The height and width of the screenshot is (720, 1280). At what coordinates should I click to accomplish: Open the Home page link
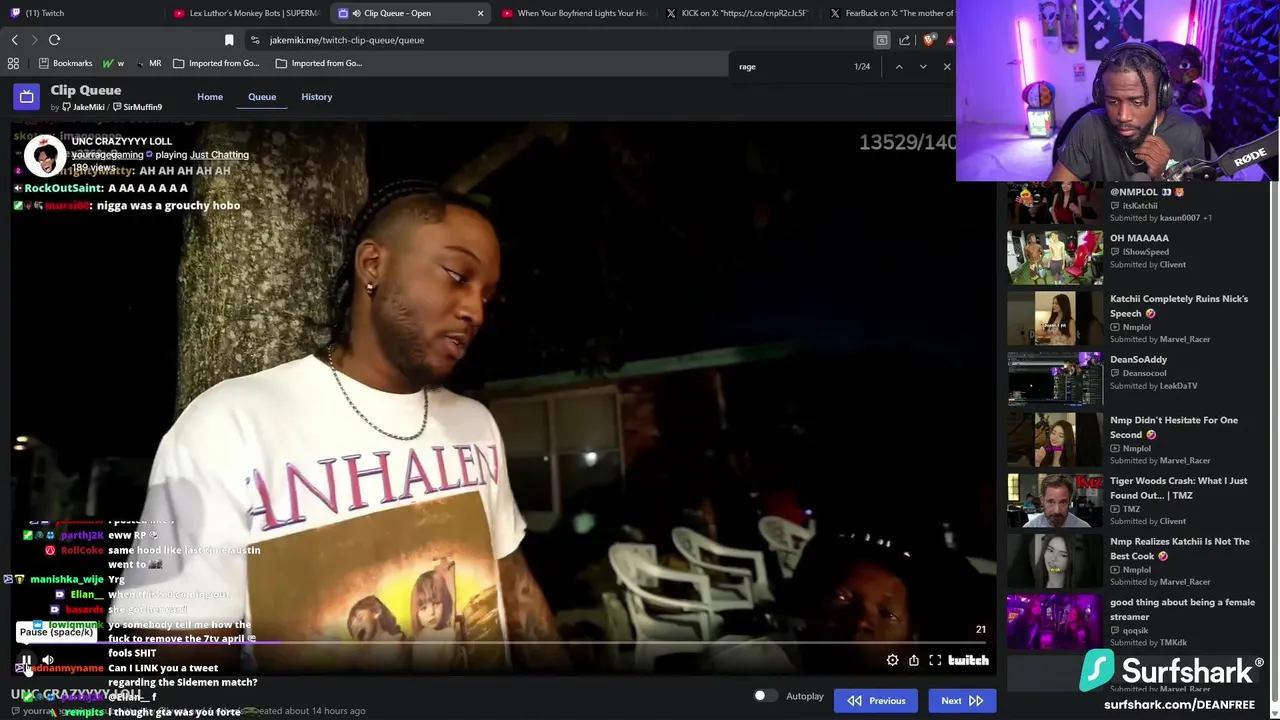(x=210, y=97)
